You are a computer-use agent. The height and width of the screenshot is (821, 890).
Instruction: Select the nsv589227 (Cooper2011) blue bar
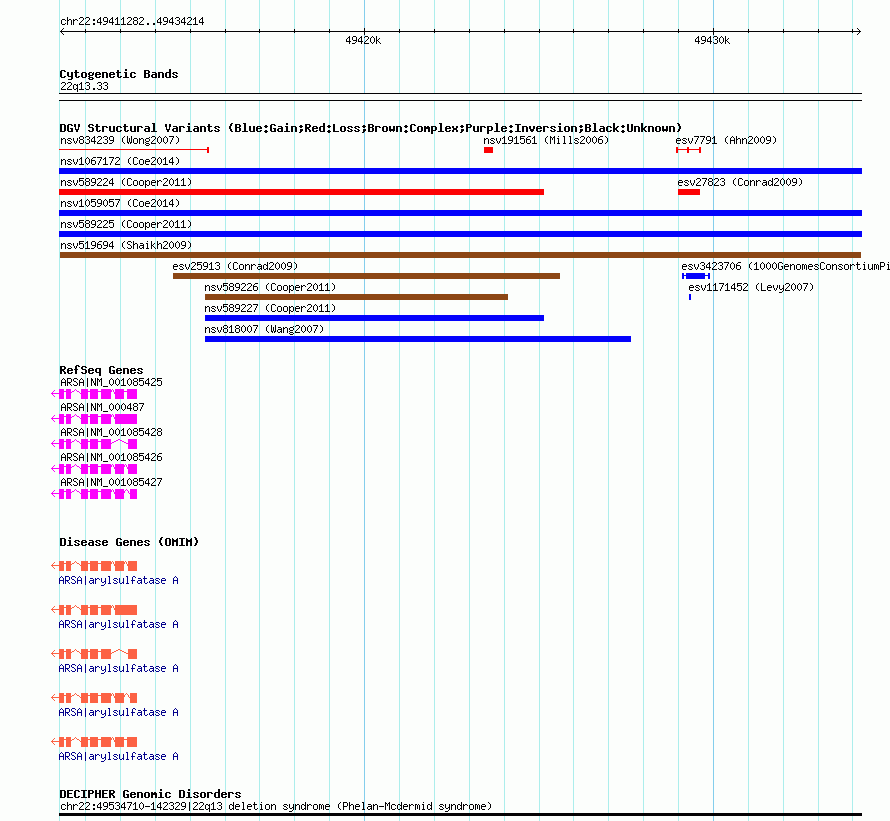374,318
